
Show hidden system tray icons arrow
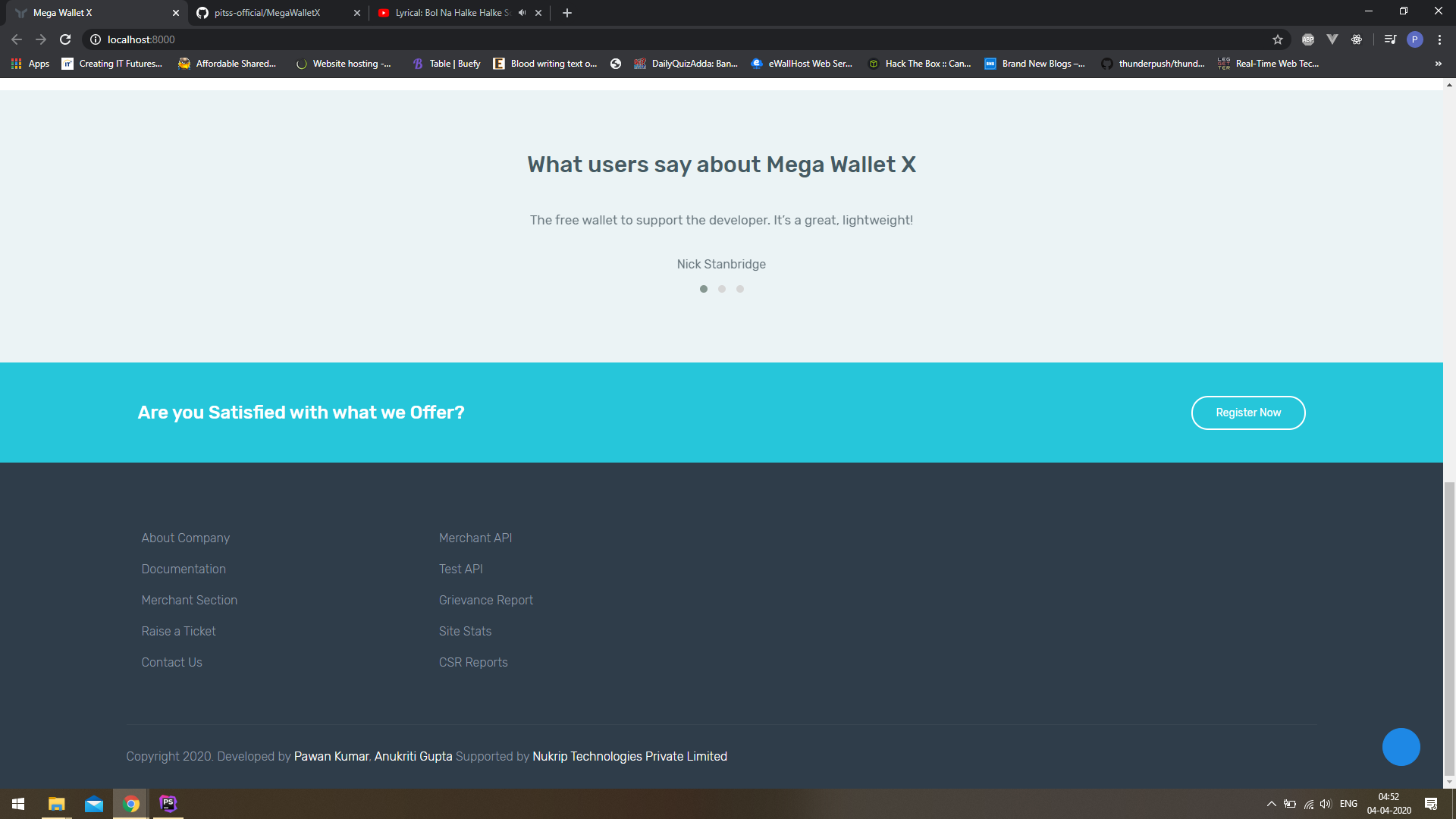tap(1271, 804)
